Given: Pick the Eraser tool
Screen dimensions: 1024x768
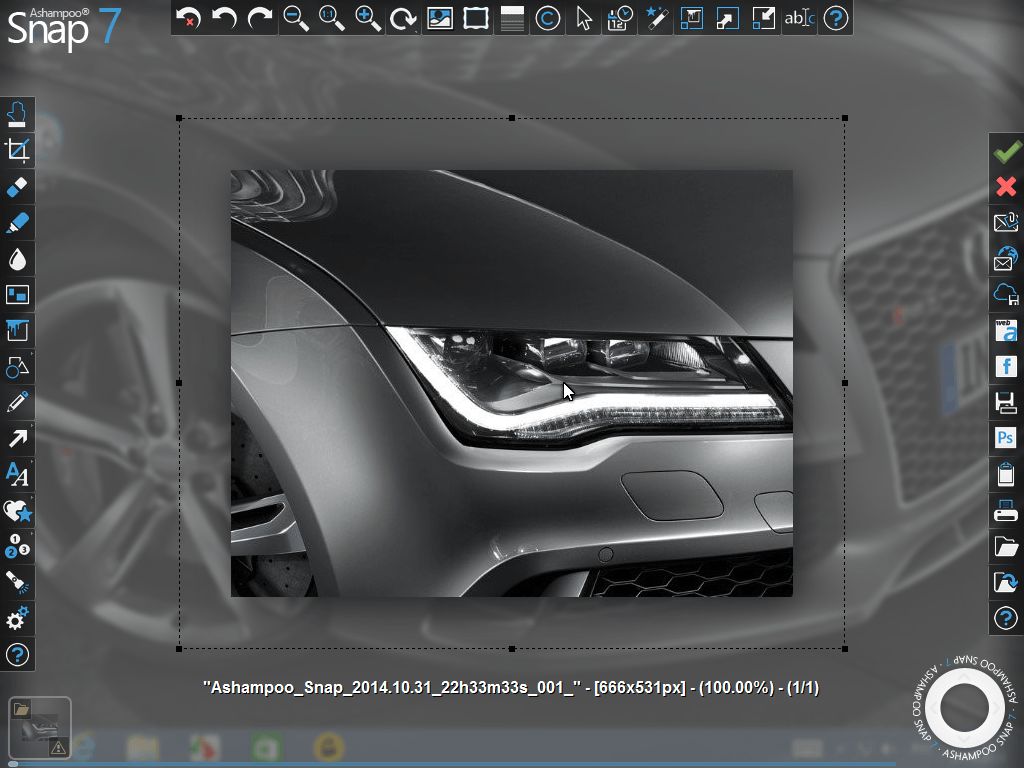Looking at the screenshot, I should pyautogui.click(x=18, y=187).
